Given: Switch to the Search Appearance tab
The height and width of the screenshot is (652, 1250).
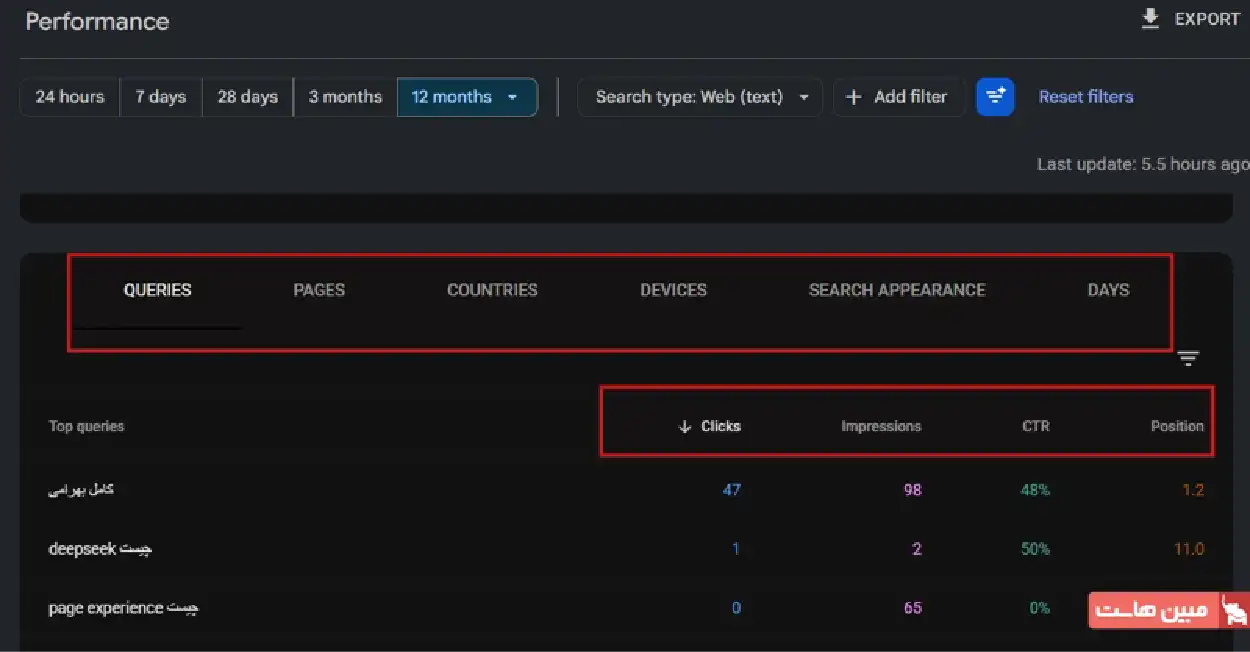Looking at the screenshot, I should (897, 290).
